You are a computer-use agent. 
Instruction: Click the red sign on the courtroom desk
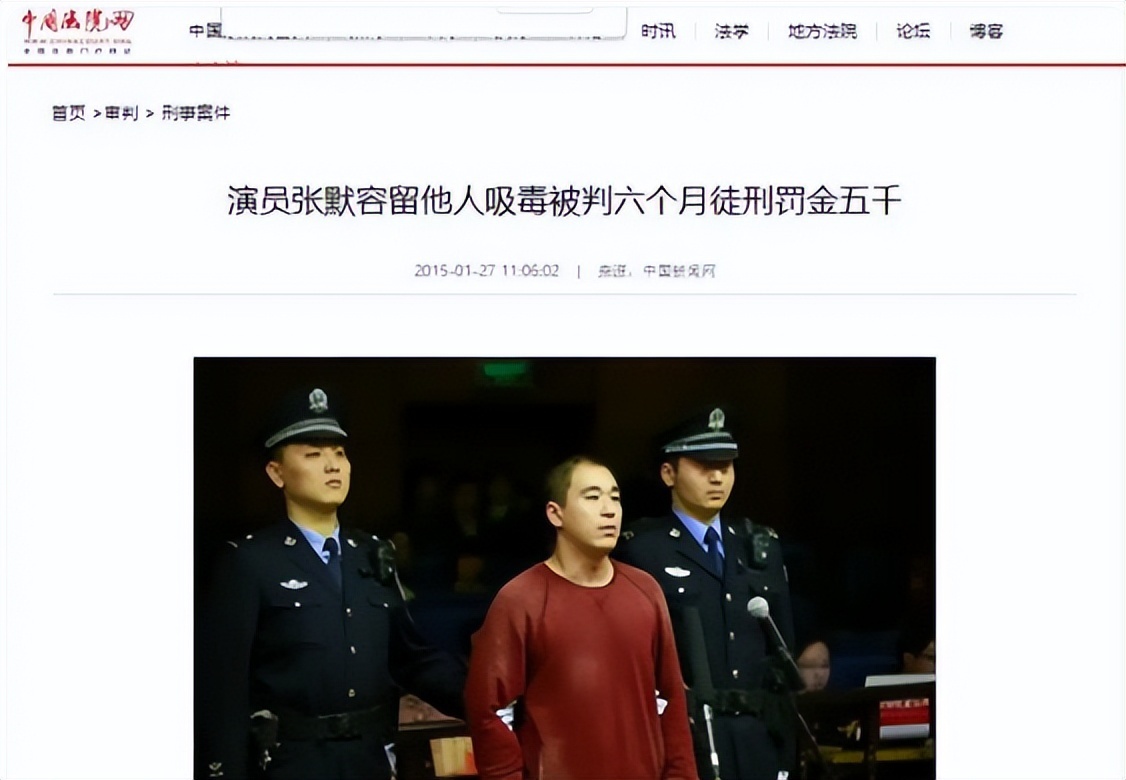pyautogui.click(x=903, y=712)
